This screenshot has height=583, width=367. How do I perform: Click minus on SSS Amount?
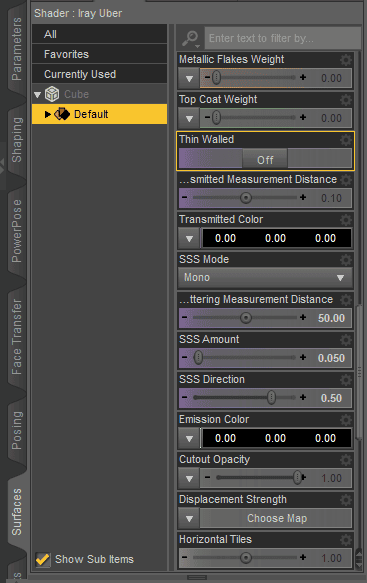(x=185, y=357)
